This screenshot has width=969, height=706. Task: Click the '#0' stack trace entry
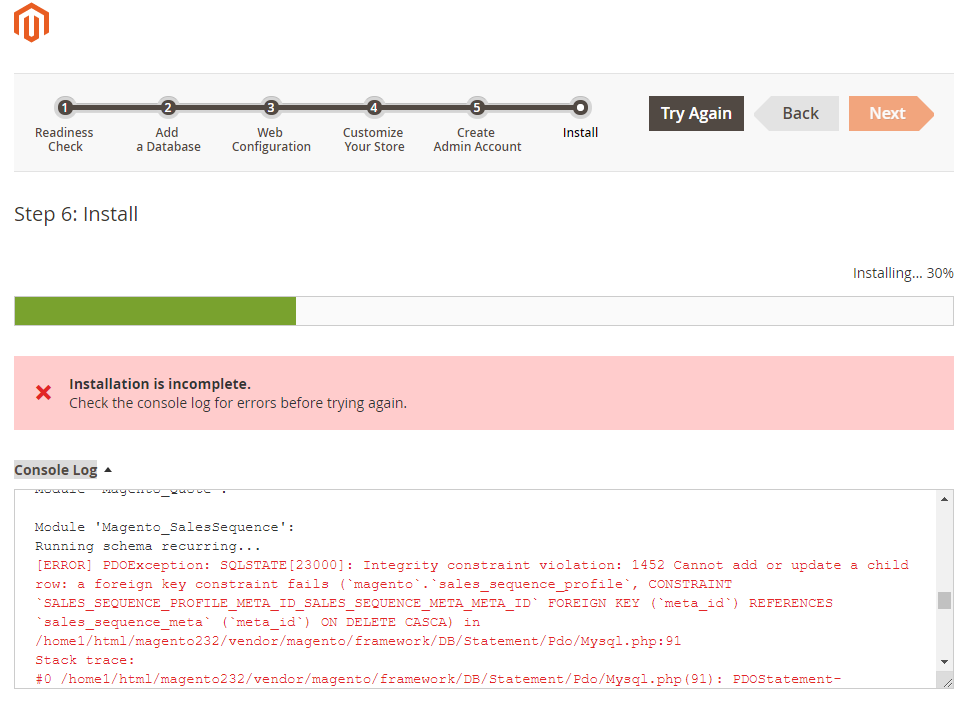pyautogui.click(x=438, y=679)
